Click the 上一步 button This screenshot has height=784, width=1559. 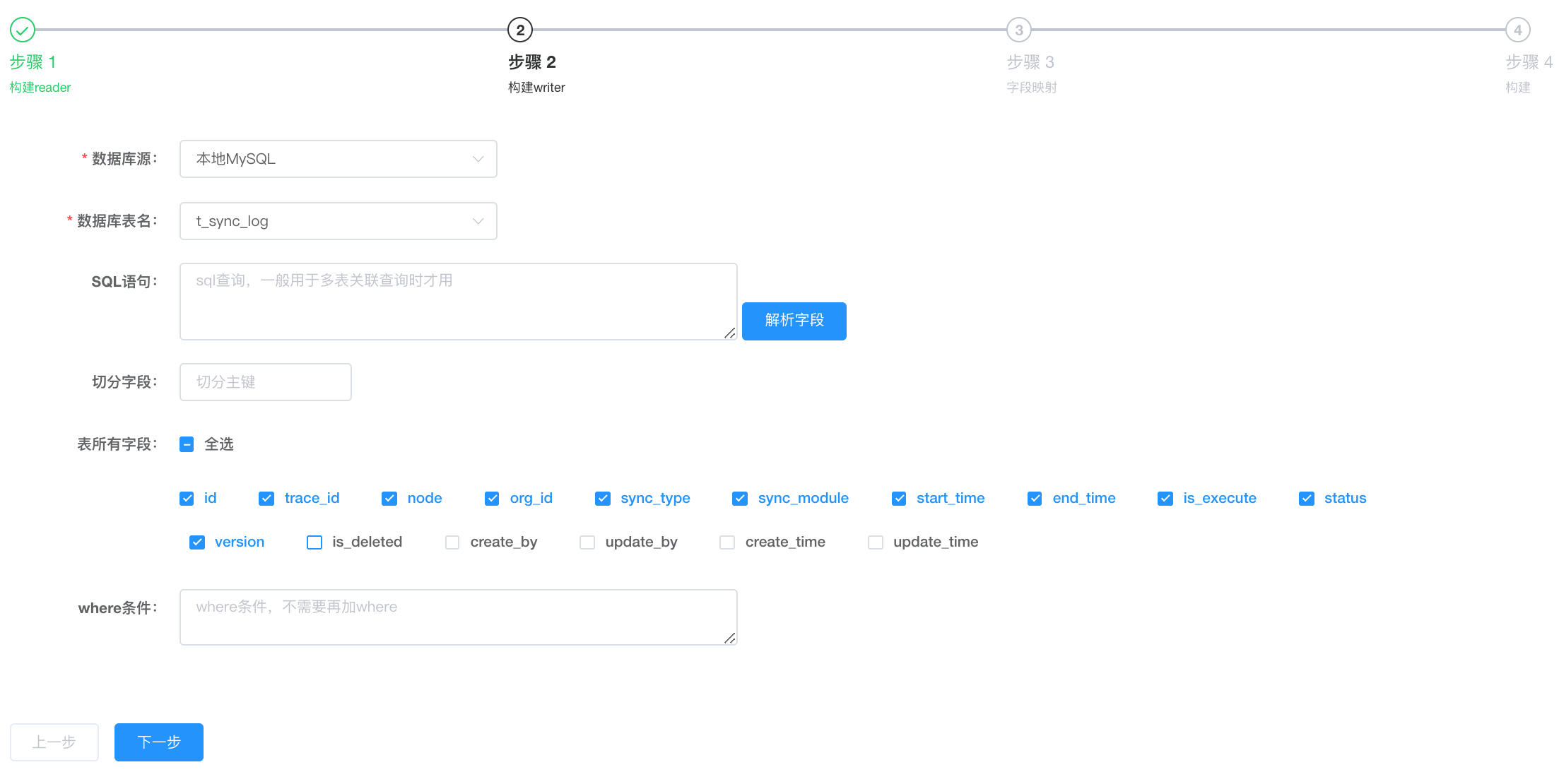[x=54, y=742]
